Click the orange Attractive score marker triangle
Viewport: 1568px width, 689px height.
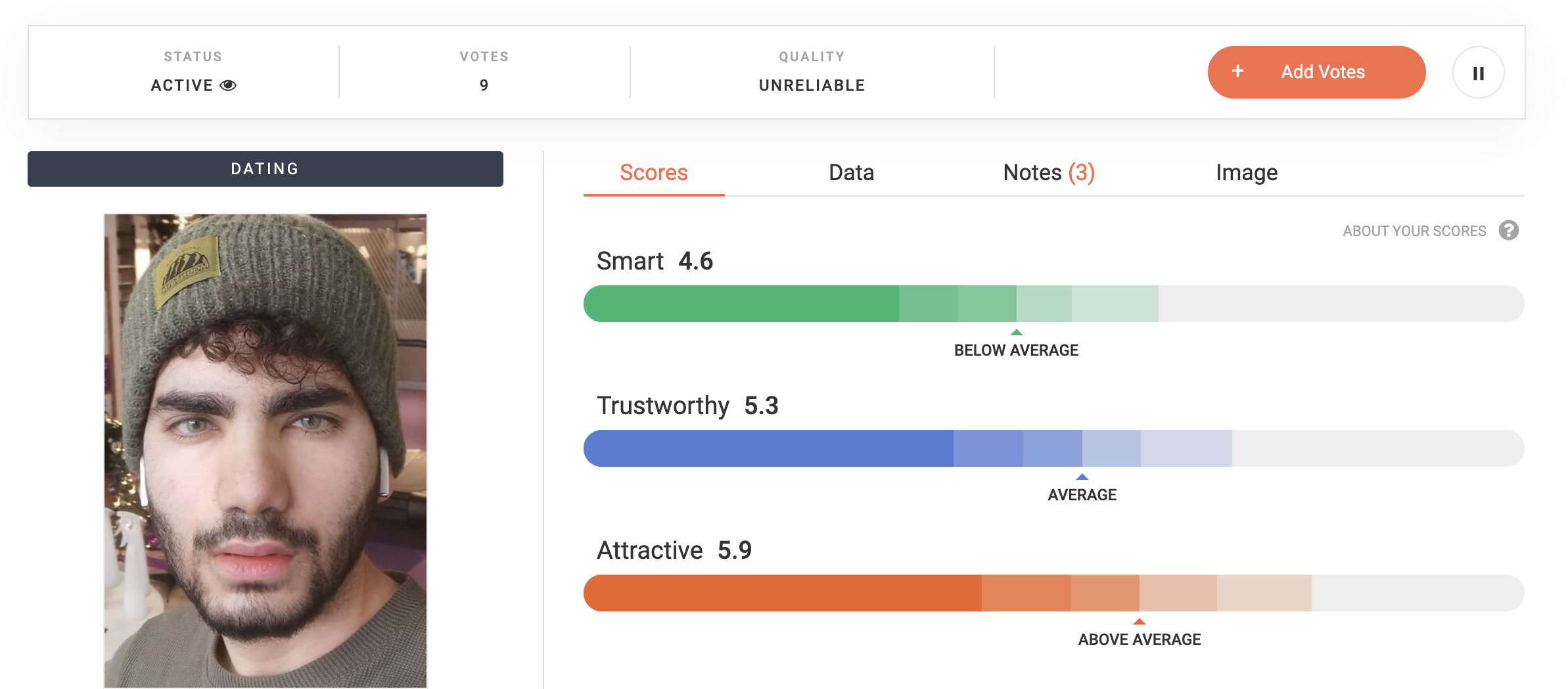coord(1140,621)
